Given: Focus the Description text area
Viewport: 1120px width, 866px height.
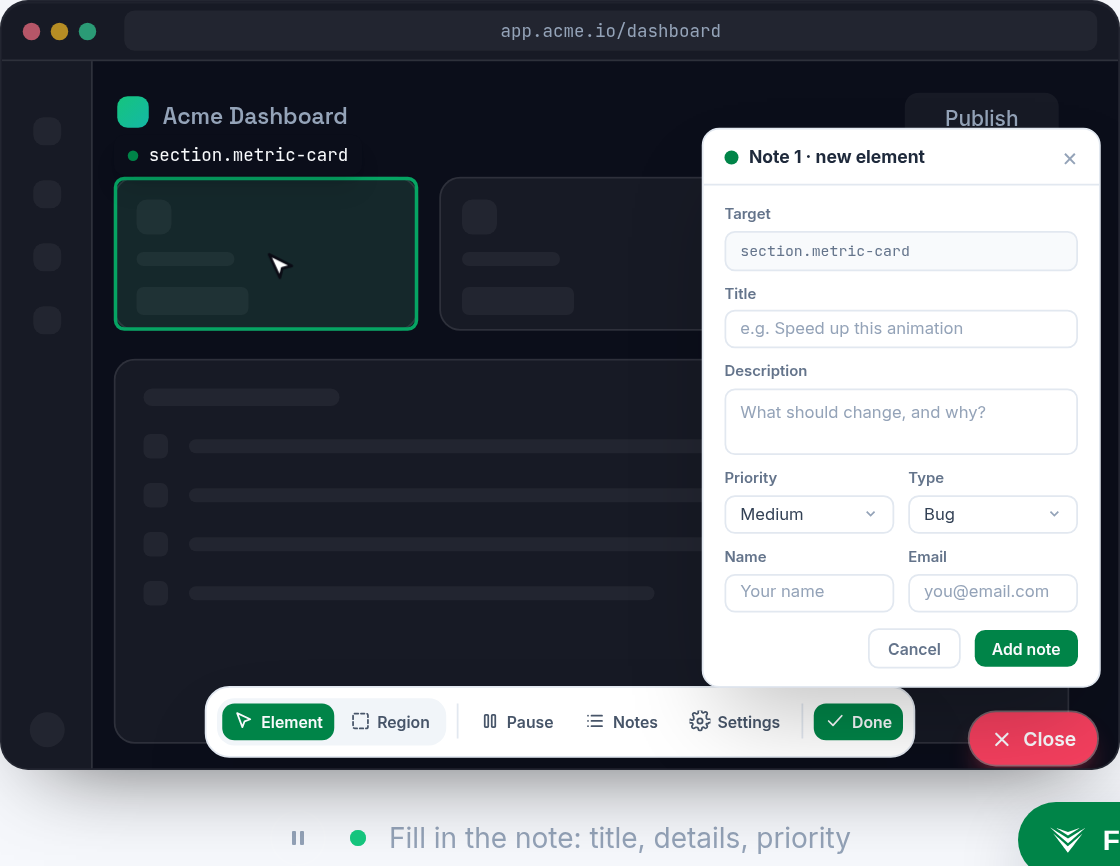Looking at the screenshot, I should [x=901, y=422].
